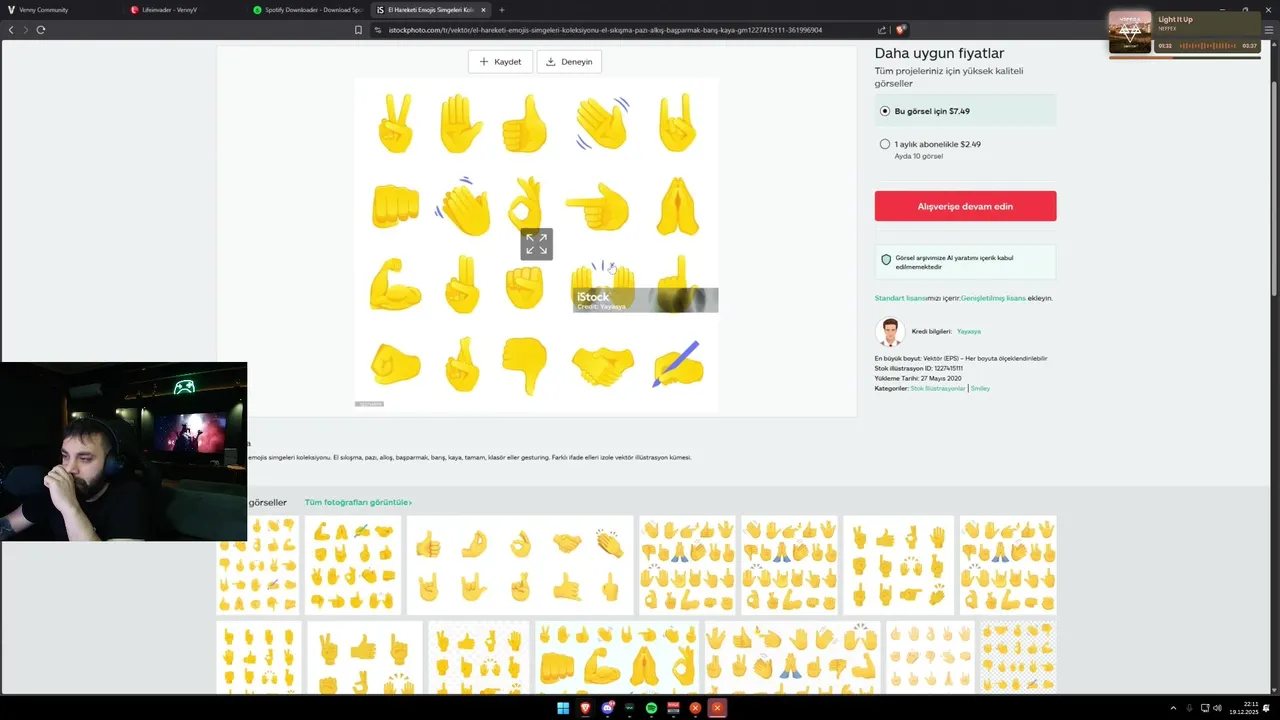Select the 'Bu görsel için $7.49' option
The image size is (1280, 720).
(x=965, y=111)
